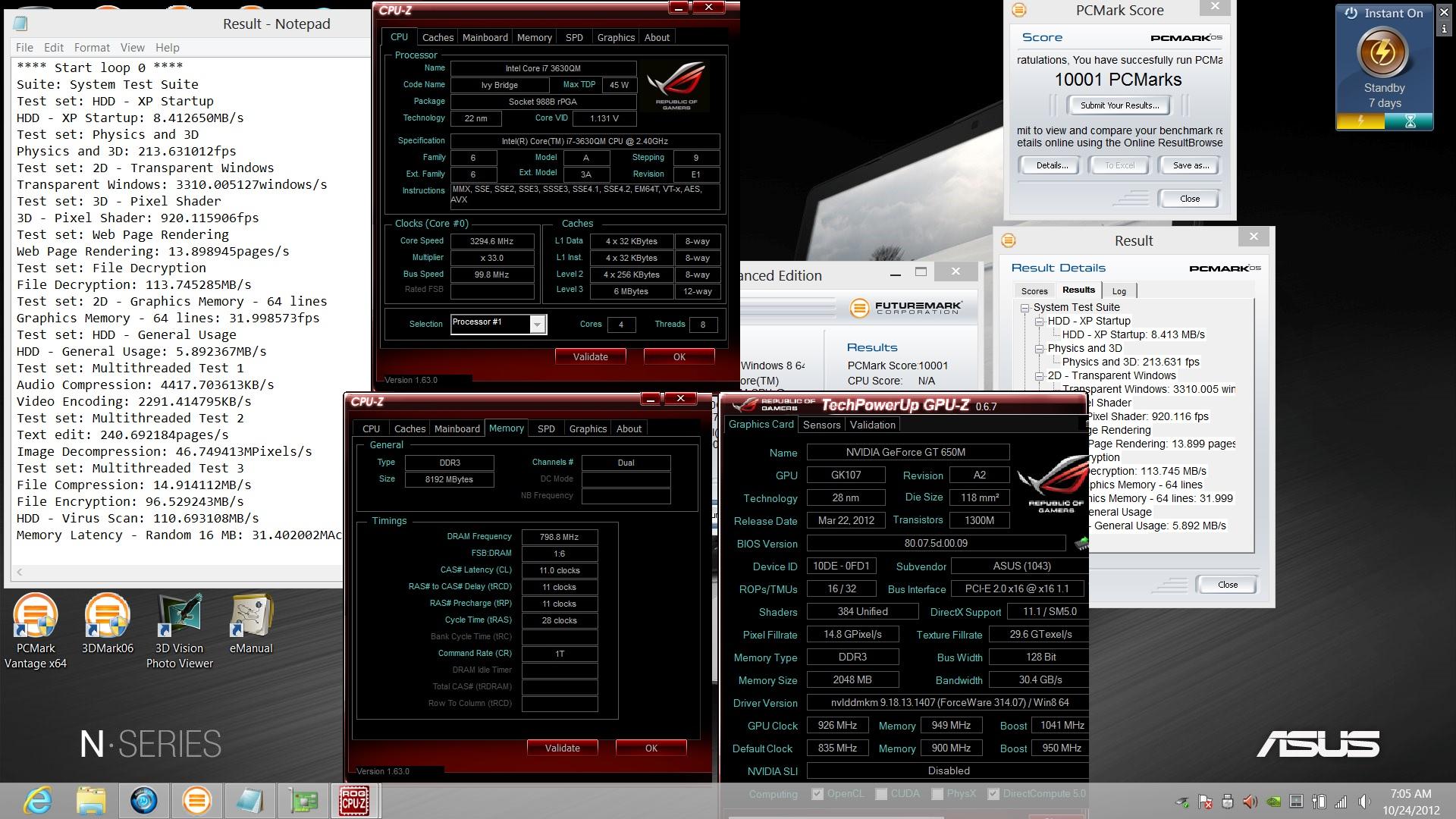This screenshot has width=1456, height=819.
Task: Click the red audio speaker tray icon
Action: coord(1250,802)
